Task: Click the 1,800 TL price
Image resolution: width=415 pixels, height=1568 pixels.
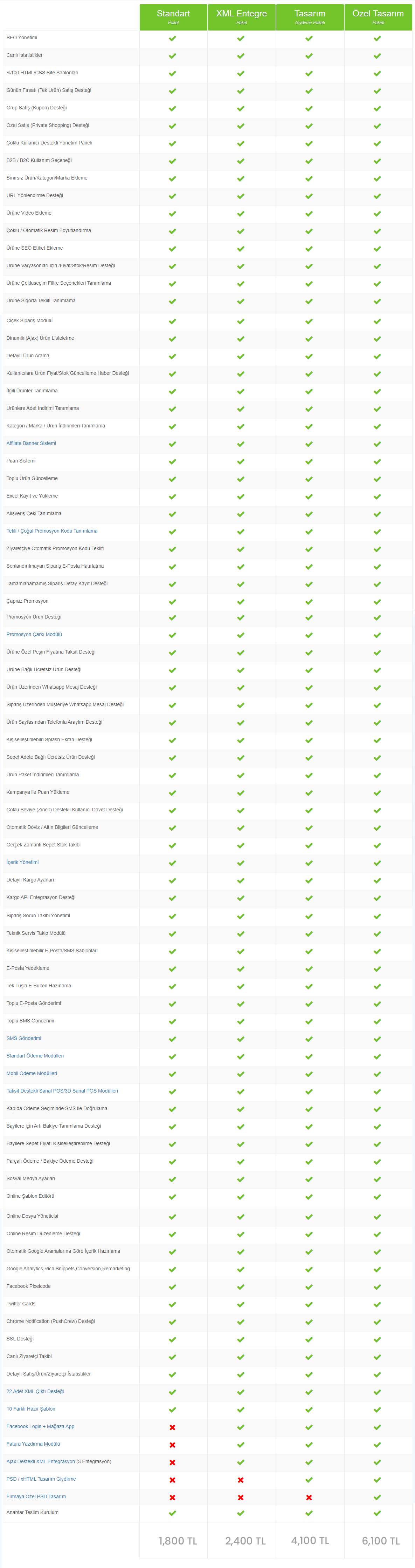Action: click(x=178, y=1541)
